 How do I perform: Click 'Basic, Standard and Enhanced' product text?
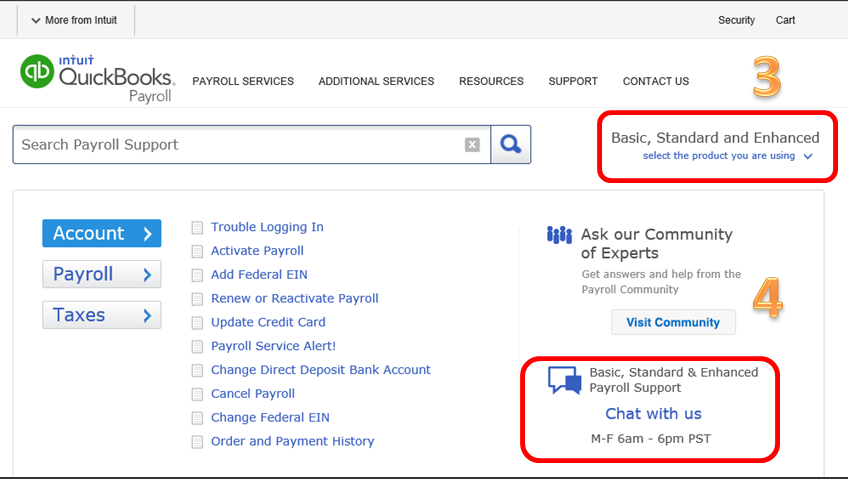pos(716,138)
